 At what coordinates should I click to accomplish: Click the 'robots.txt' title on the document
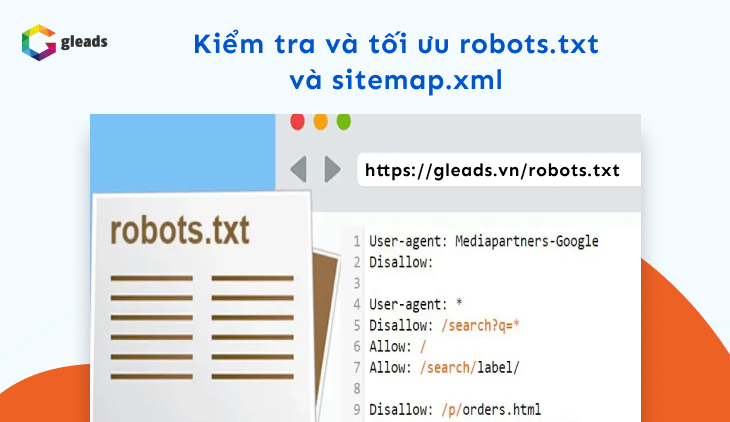pos(180,229)
